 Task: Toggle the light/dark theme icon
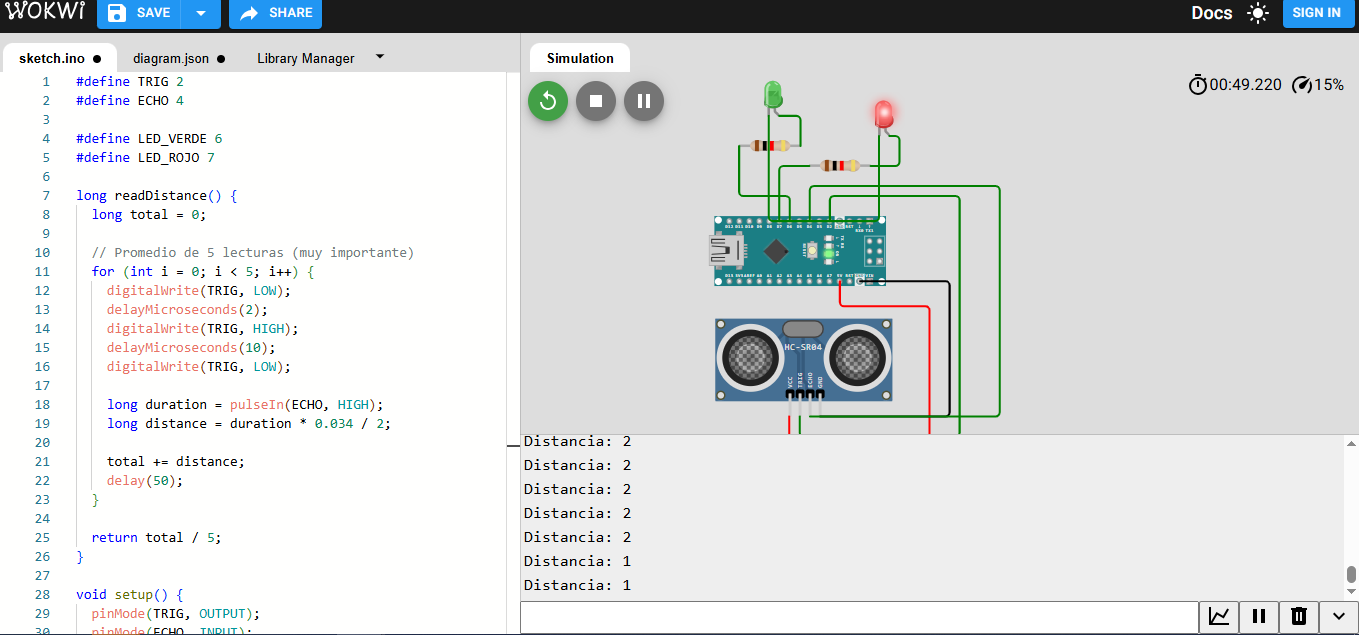[x=1257, y=13]
